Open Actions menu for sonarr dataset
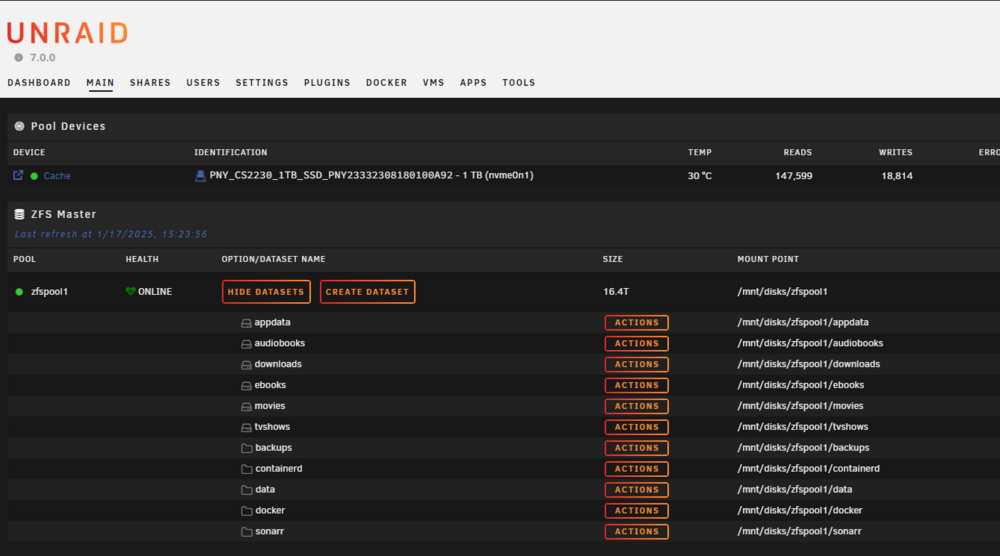 636,531
